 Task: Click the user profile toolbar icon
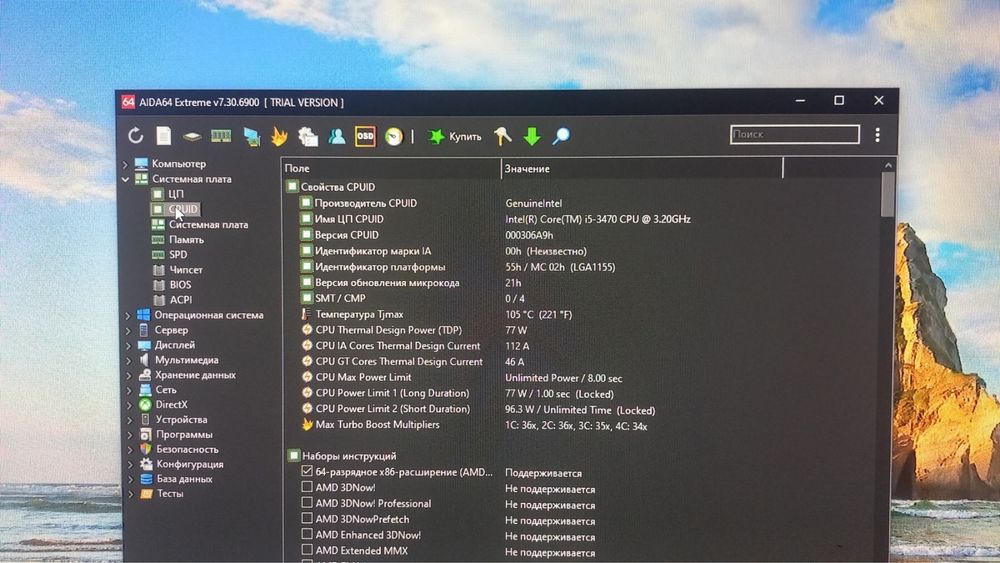pos(337,136)
